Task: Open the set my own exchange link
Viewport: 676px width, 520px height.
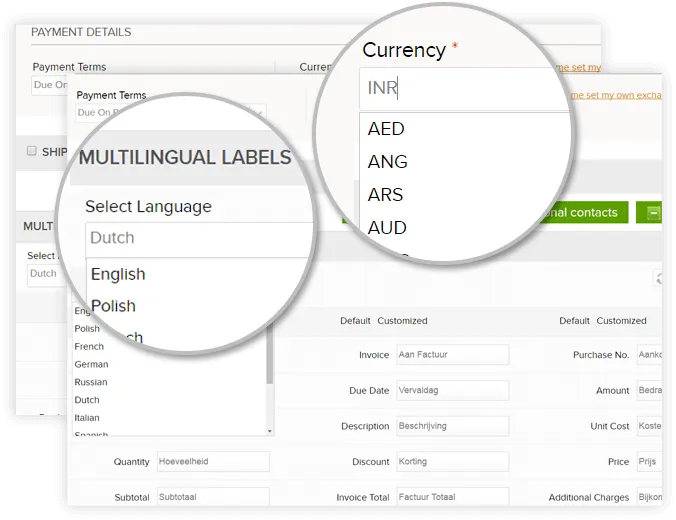Action: [616, 95]
